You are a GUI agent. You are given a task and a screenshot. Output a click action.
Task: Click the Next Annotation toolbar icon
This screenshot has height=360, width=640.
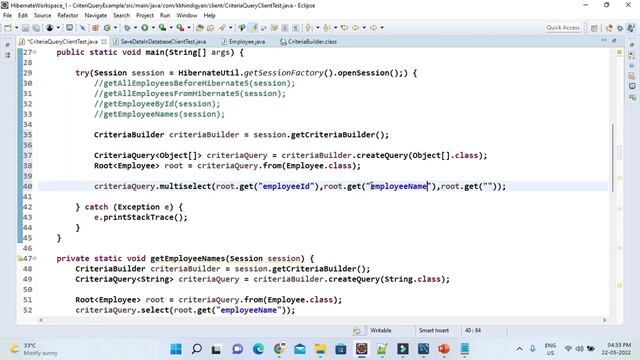point(309,28)
